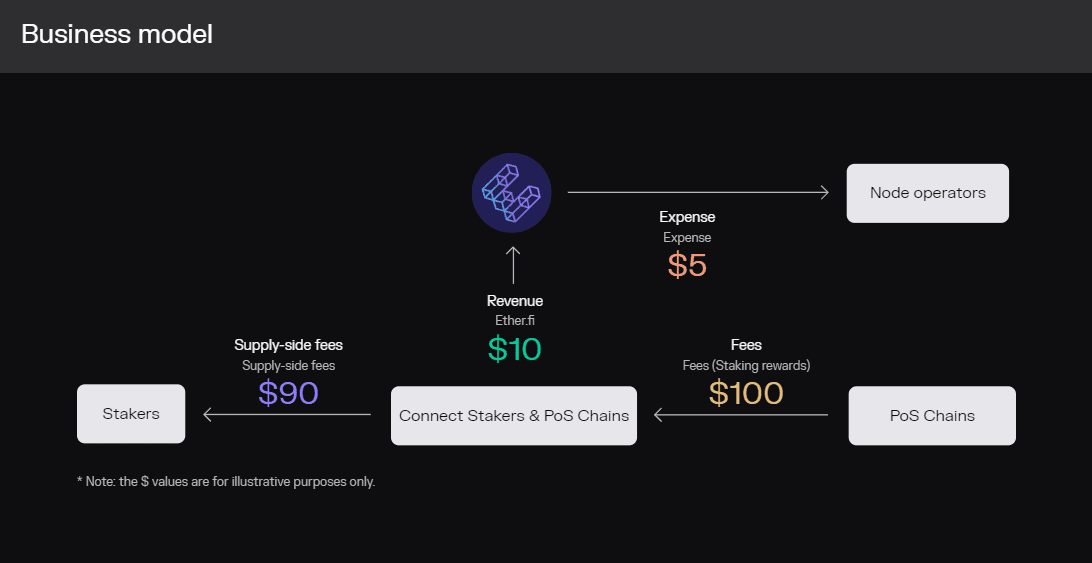Image resolution: width=1092 pixels, height=563 pixels.
Task: Click the Node operators box
Action: pyautogui.click(x=927, y=193)
